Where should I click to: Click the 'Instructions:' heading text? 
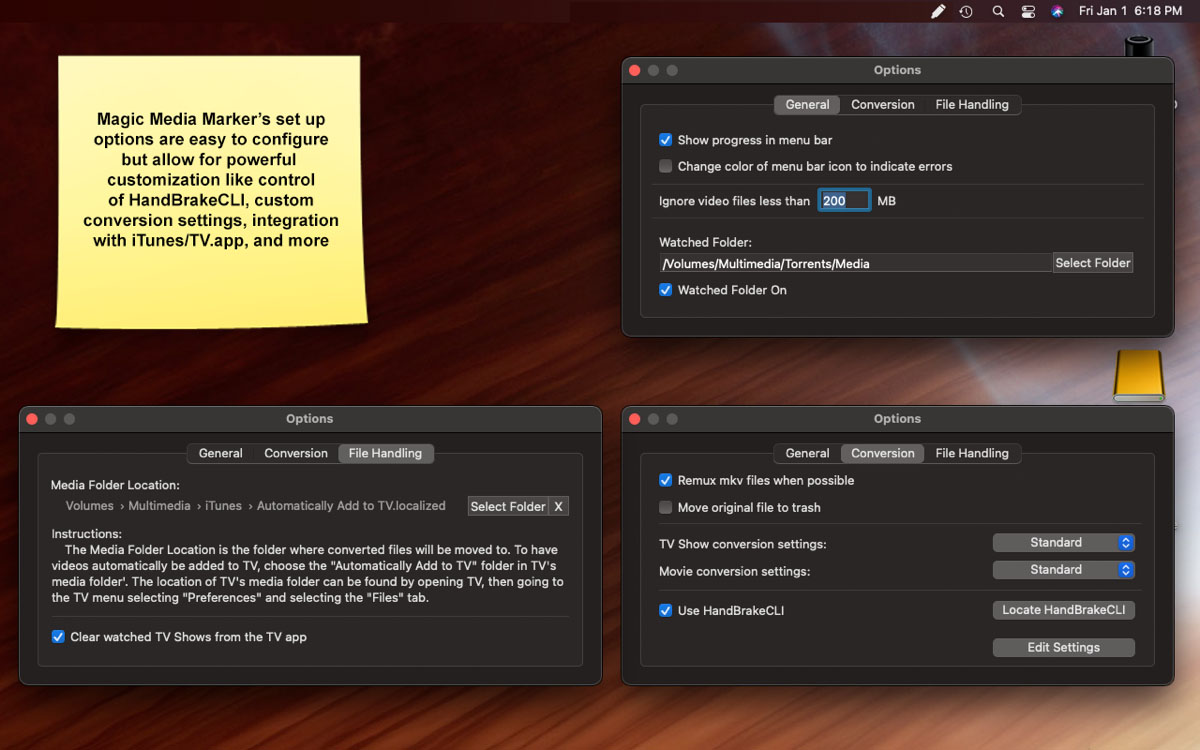87,533
